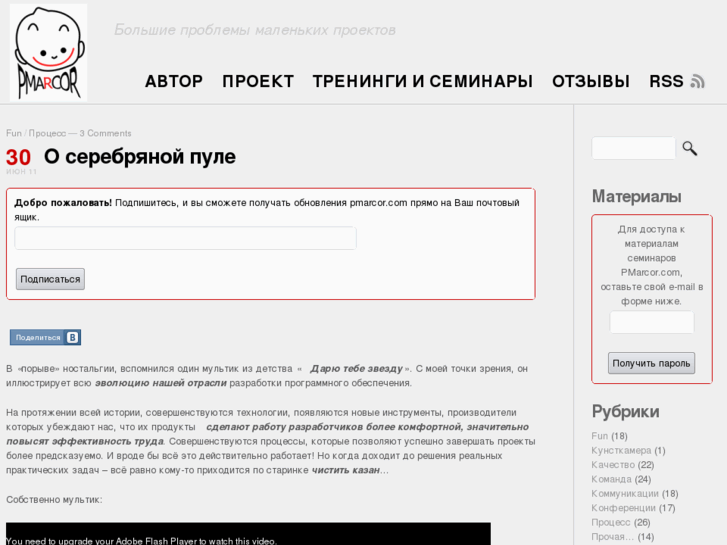Open the Fun category in breadcrumb
The width and height of the screenshot is (727, 545).
point(13,133)
